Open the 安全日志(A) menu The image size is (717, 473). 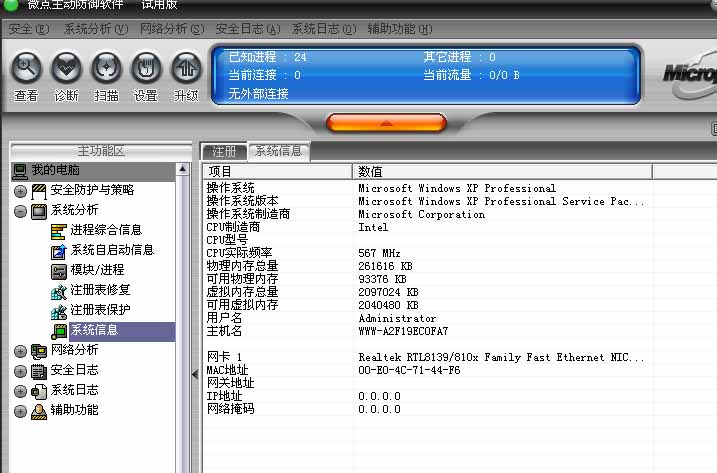point(248,29)
